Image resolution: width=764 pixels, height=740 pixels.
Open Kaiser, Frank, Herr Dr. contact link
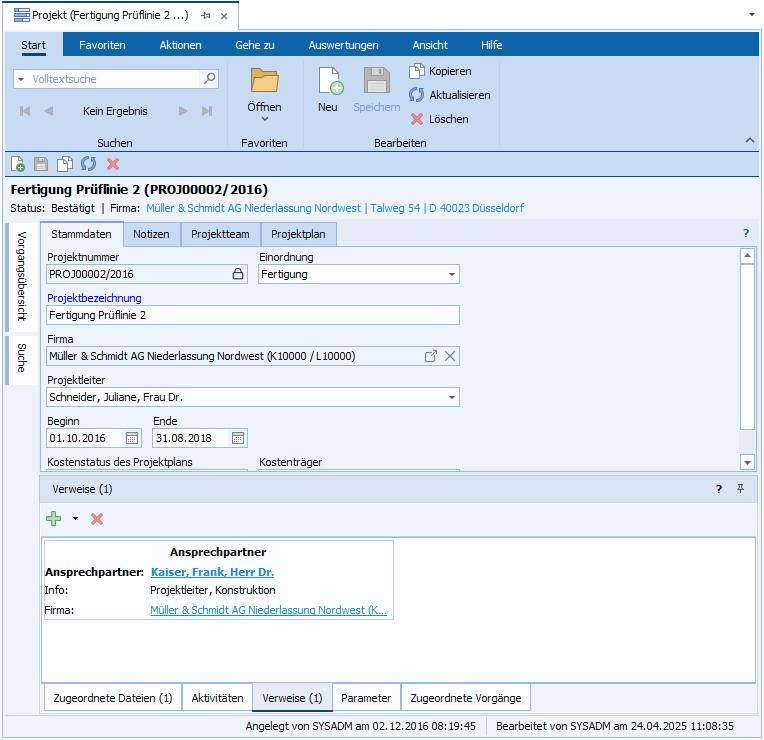point(212,572)
